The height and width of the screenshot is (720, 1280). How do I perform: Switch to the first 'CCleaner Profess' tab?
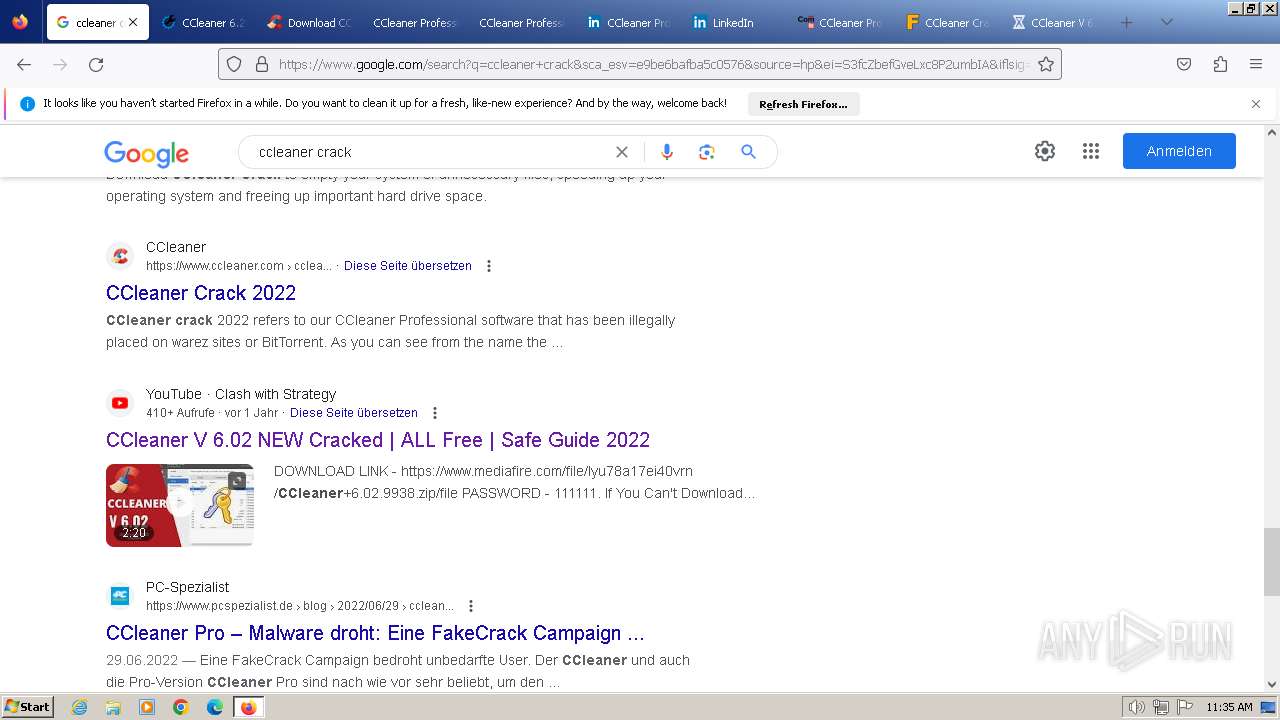point(415,22)
